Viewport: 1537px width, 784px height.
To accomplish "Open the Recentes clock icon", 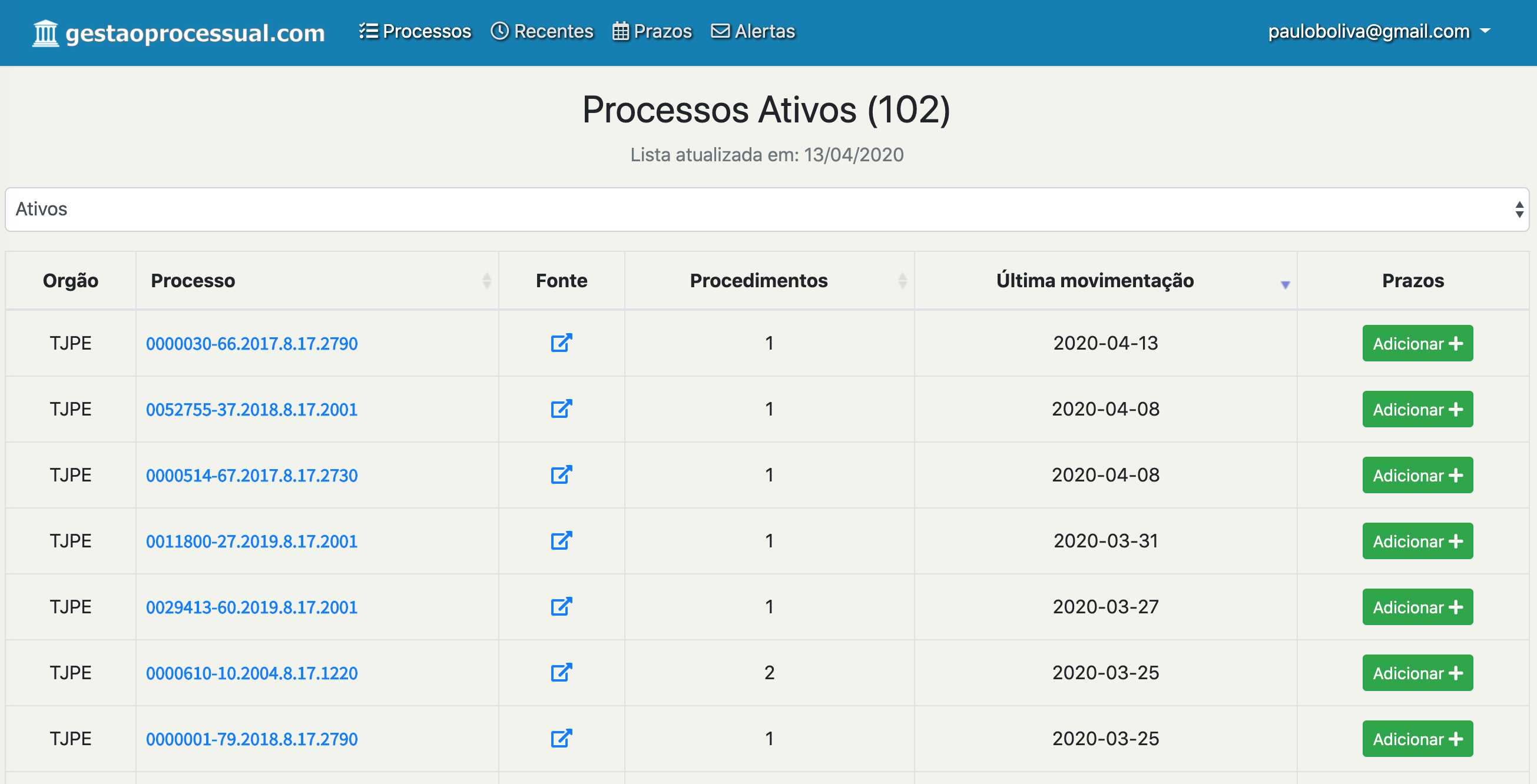I will click(x=500, y=31).
